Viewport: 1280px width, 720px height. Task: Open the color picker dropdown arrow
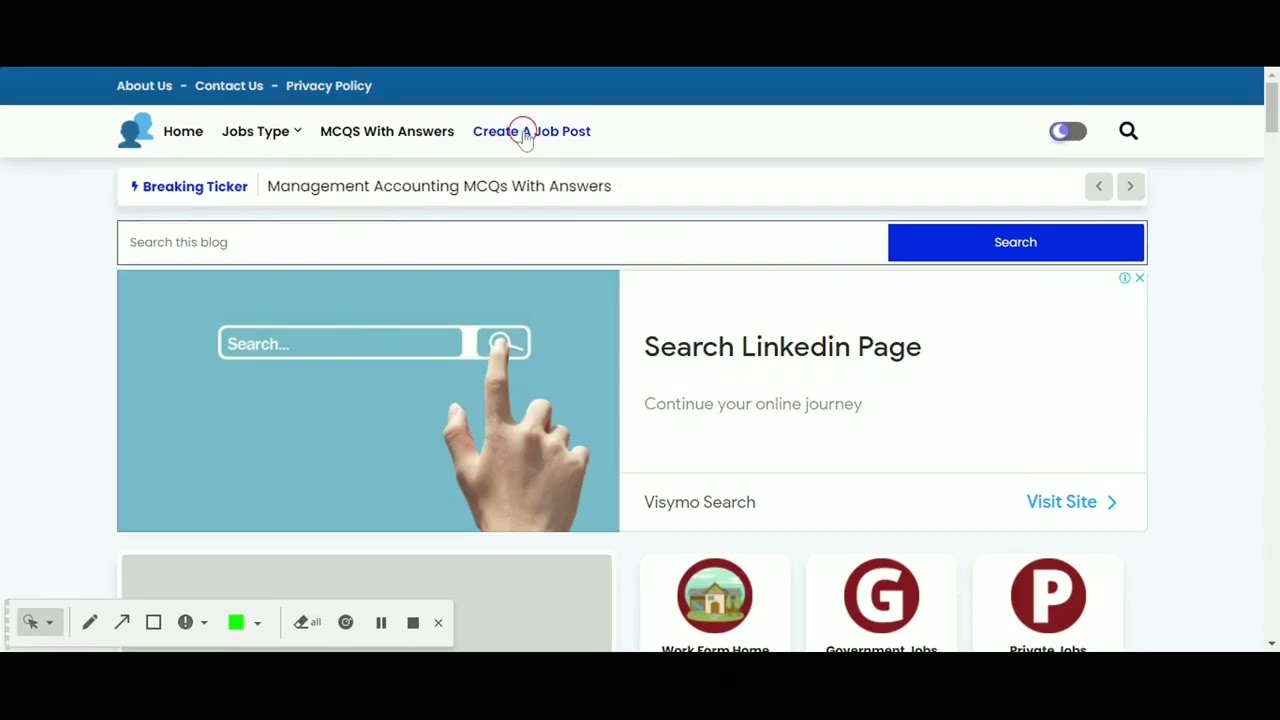[x=257, y=623]
